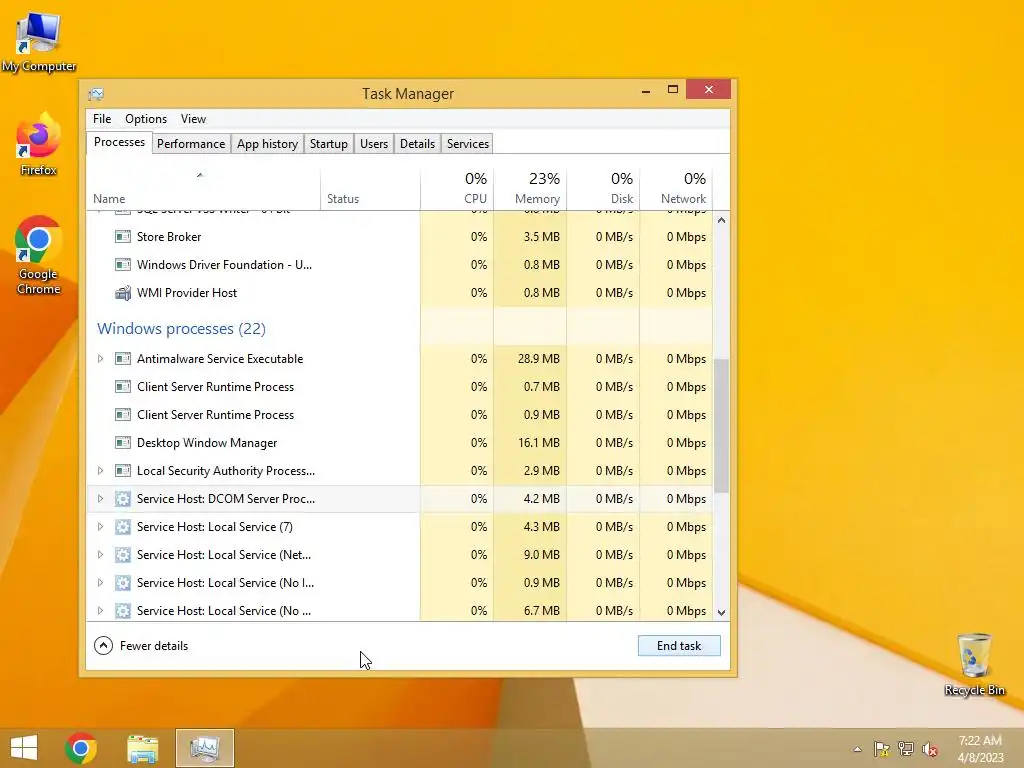Sort by the Name column header
This screenshot has width=1024, height=768.
tap(203, 189)
